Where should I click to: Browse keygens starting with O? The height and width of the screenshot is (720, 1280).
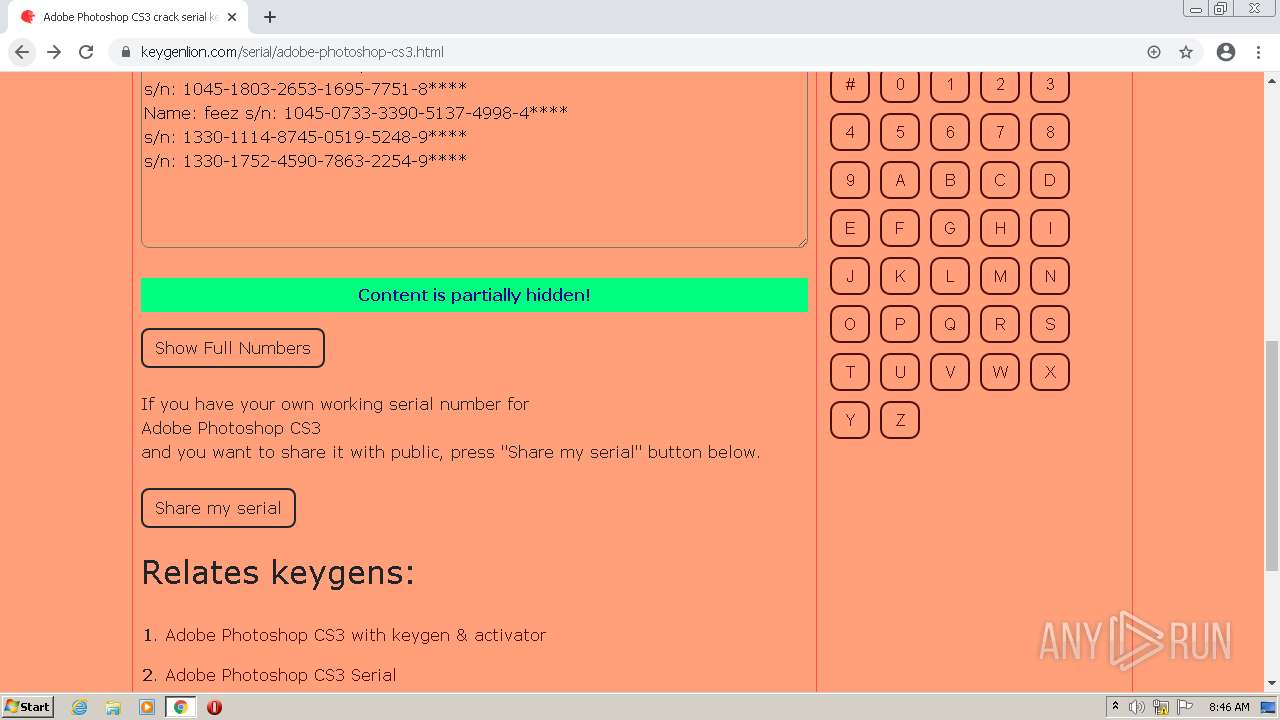(x=850, y=324)
